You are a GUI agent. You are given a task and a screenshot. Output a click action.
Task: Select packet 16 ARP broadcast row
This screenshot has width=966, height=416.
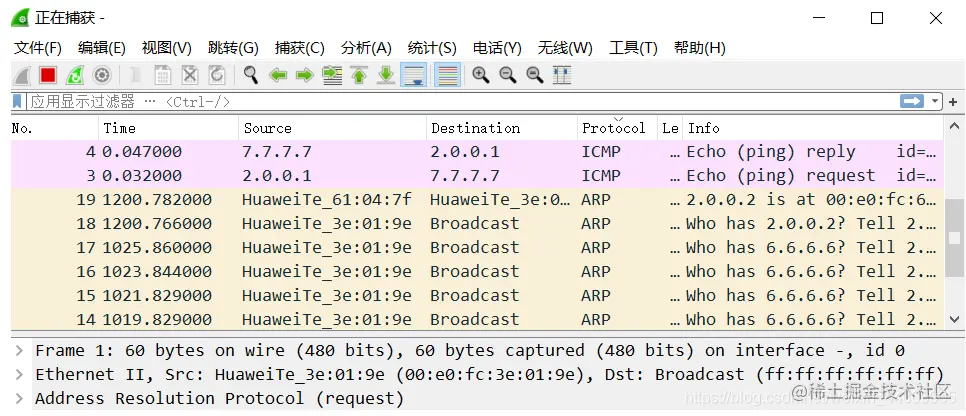point(477,272)
